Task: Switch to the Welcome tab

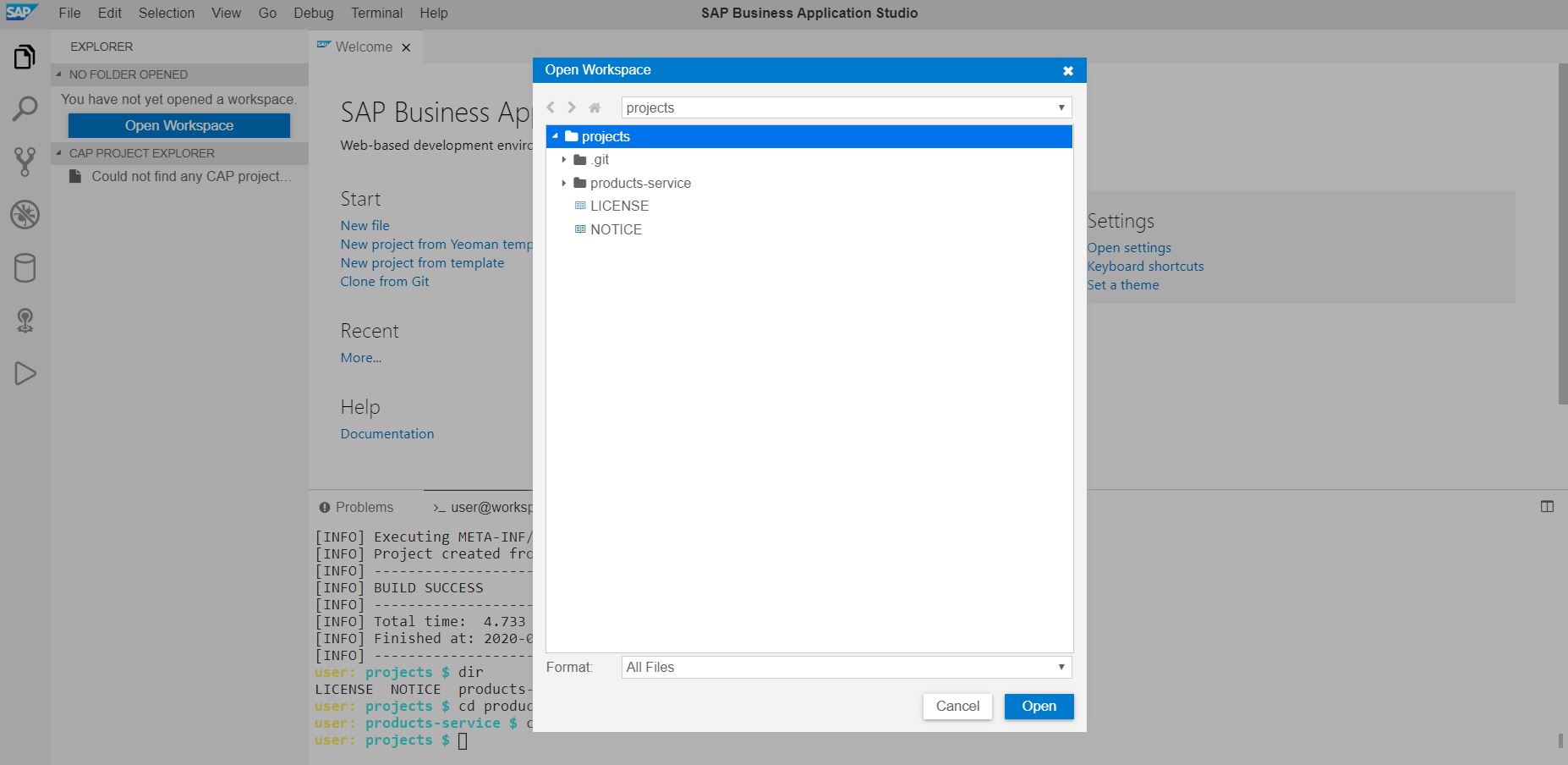Action: (364, 47)
